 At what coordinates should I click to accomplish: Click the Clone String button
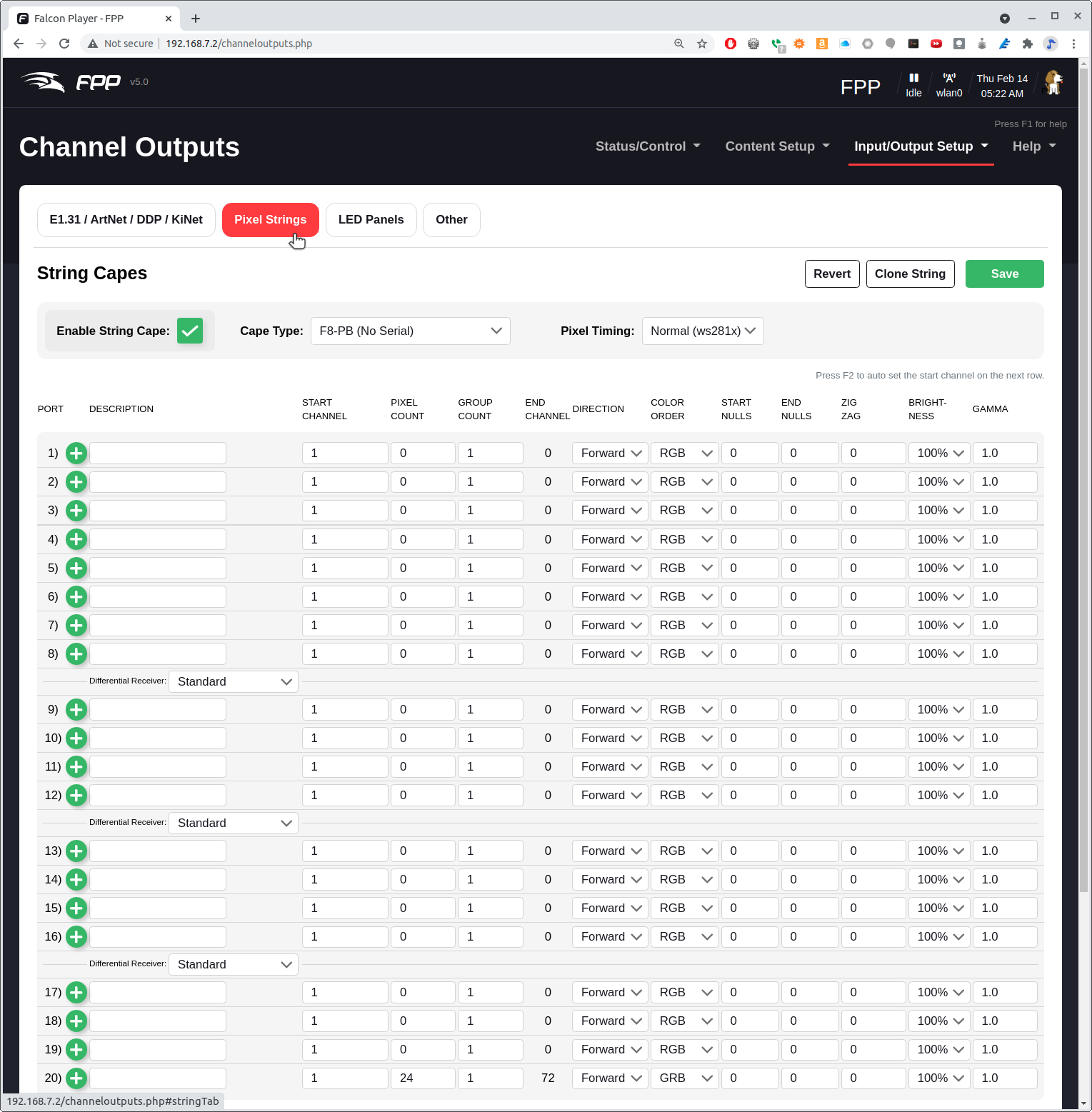pyautogui.click(x=910, y=274)
